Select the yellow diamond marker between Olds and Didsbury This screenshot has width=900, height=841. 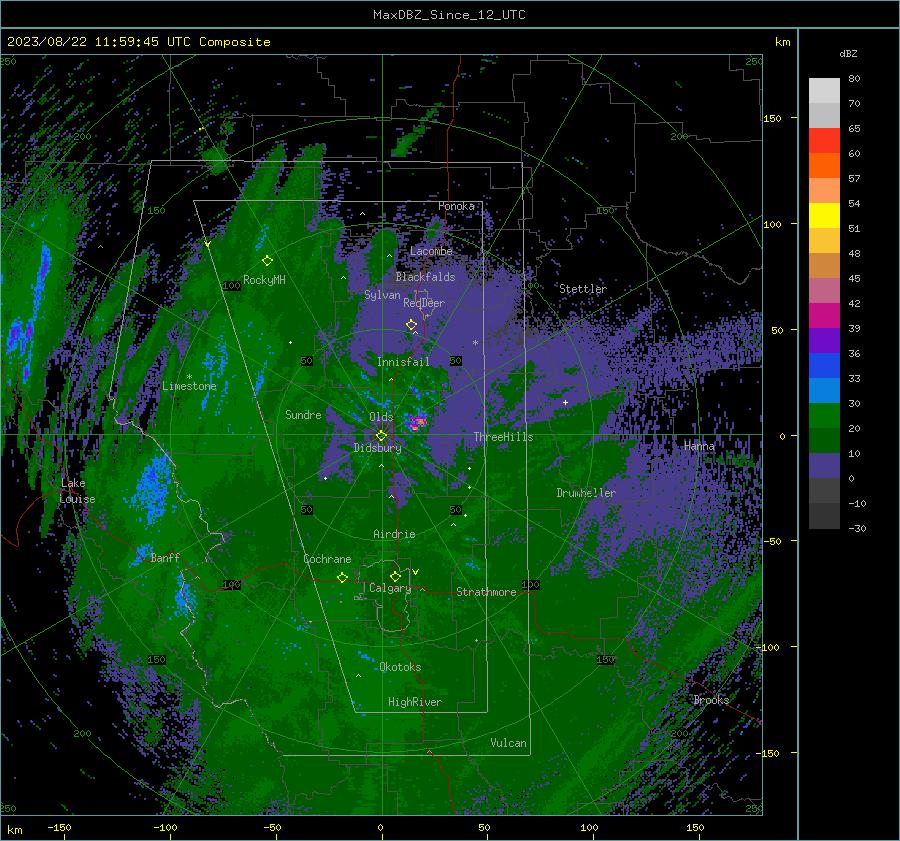click(381, 436)
